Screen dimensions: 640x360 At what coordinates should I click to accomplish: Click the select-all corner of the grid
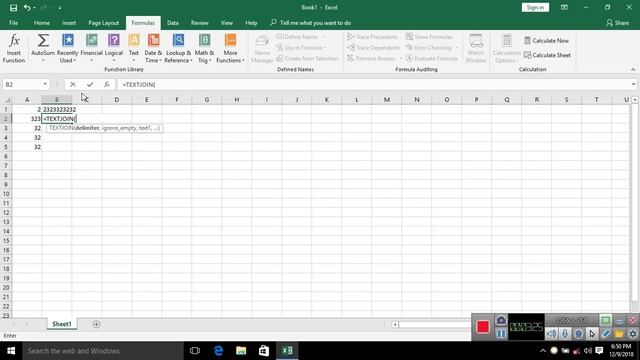pos(7,100)
